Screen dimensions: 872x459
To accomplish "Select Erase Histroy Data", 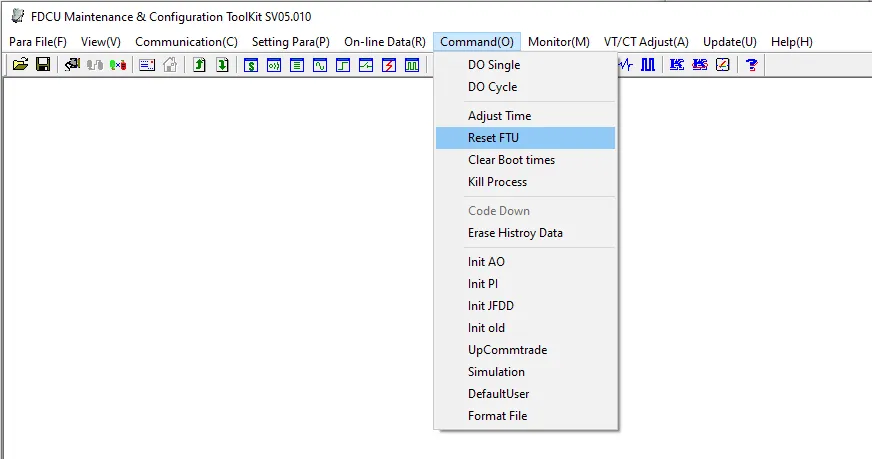I will pos(526,233).
